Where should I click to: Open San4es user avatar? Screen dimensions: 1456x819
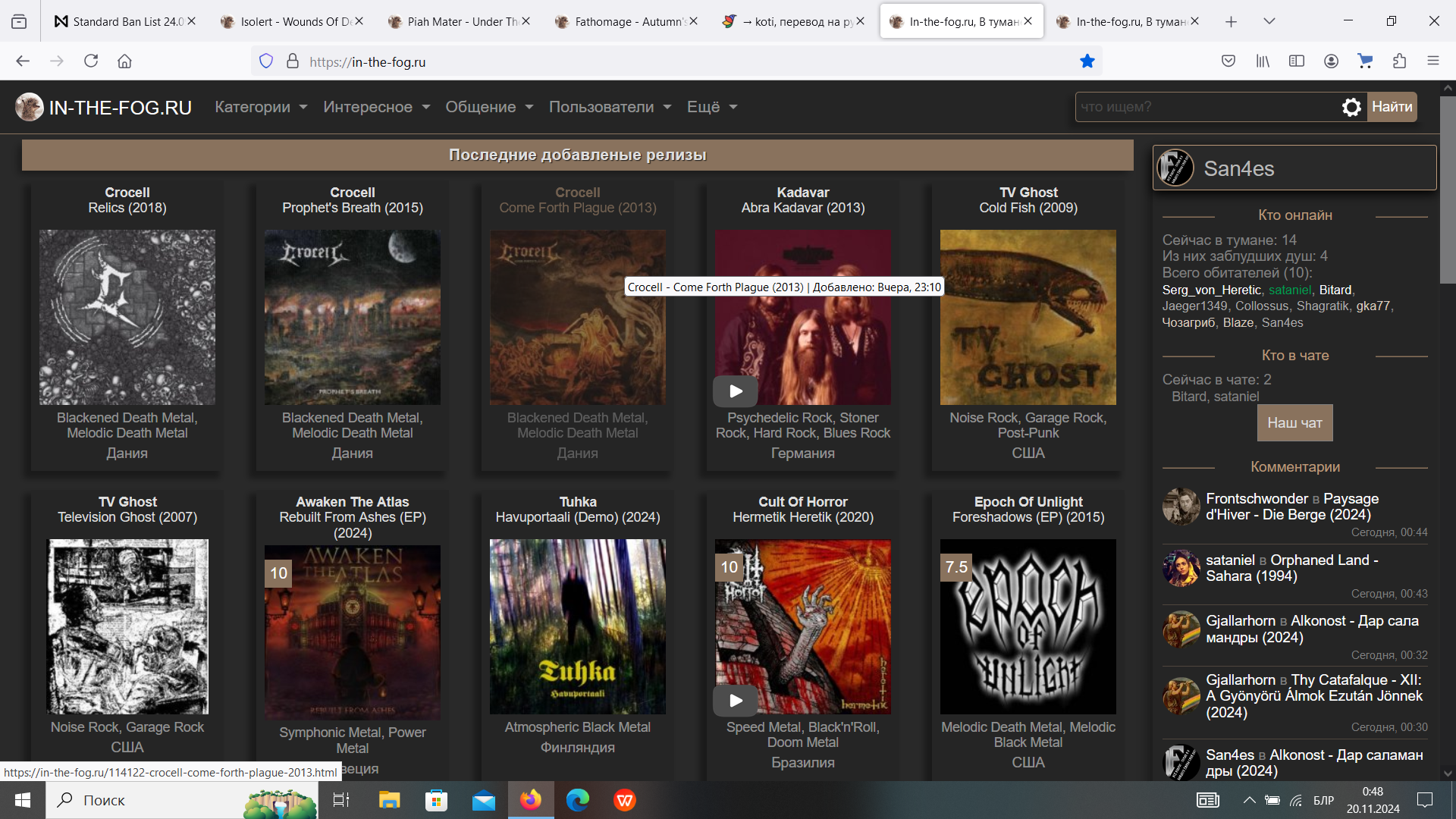pyautogui.click(x=1175, y=168)
